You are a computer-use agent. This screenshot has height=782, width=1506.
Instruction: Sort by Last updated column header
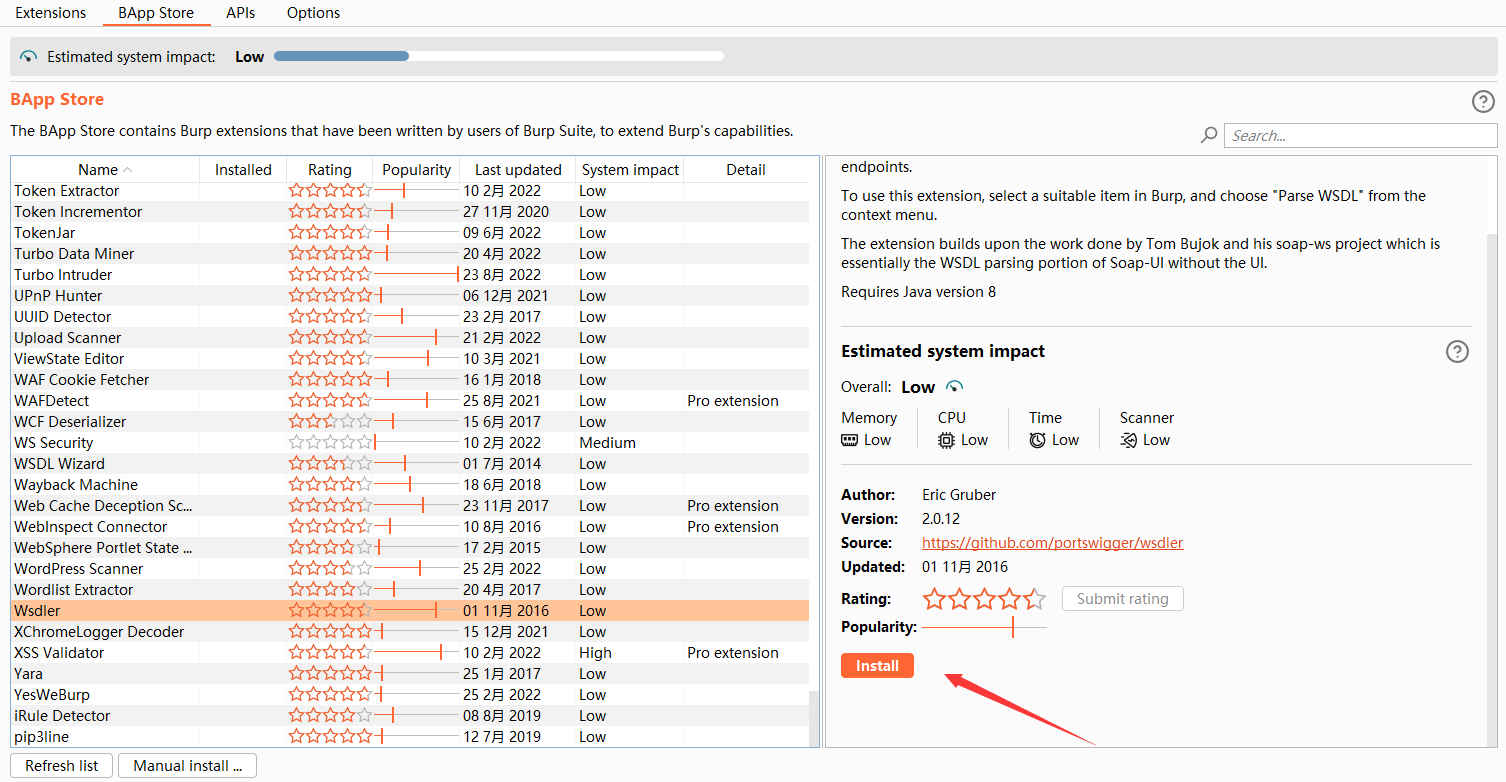pyautogui.click(x=518, y=169)
